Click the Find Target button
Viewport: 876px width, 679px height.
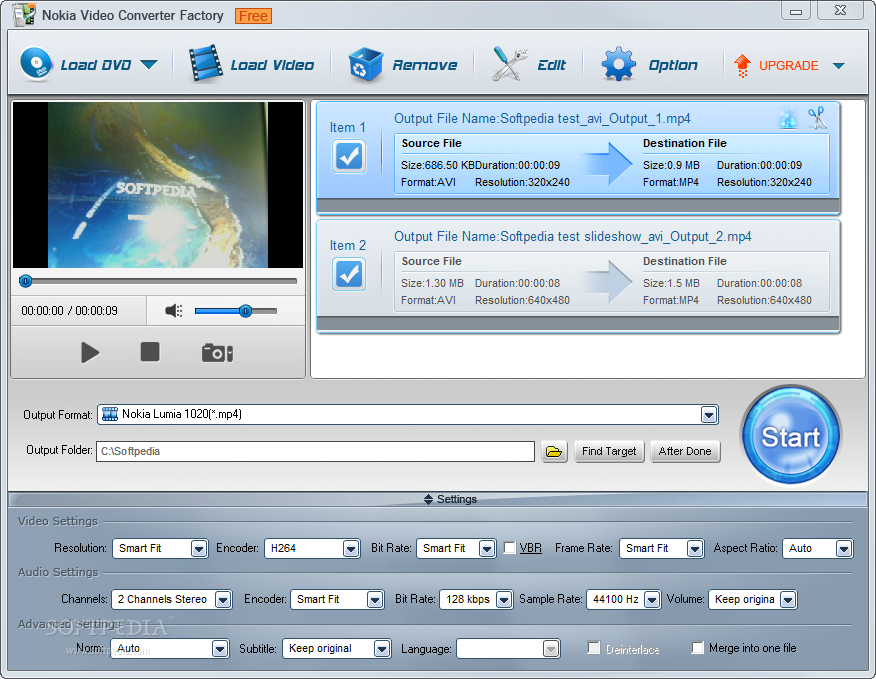[x=609, y=452]
